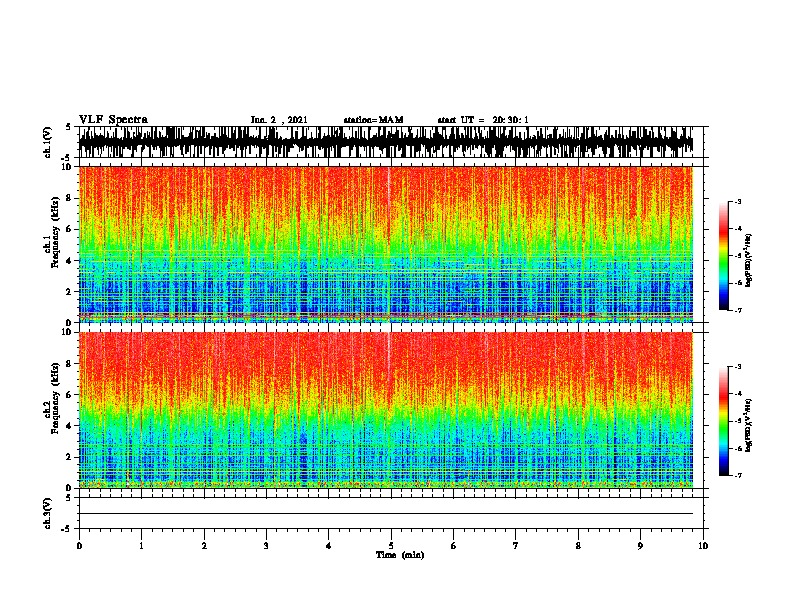Click the 'ch.3(V)' axis label
Image resolution: width=792 pixels, height=612 pixels.
click(x=48, y=513)
